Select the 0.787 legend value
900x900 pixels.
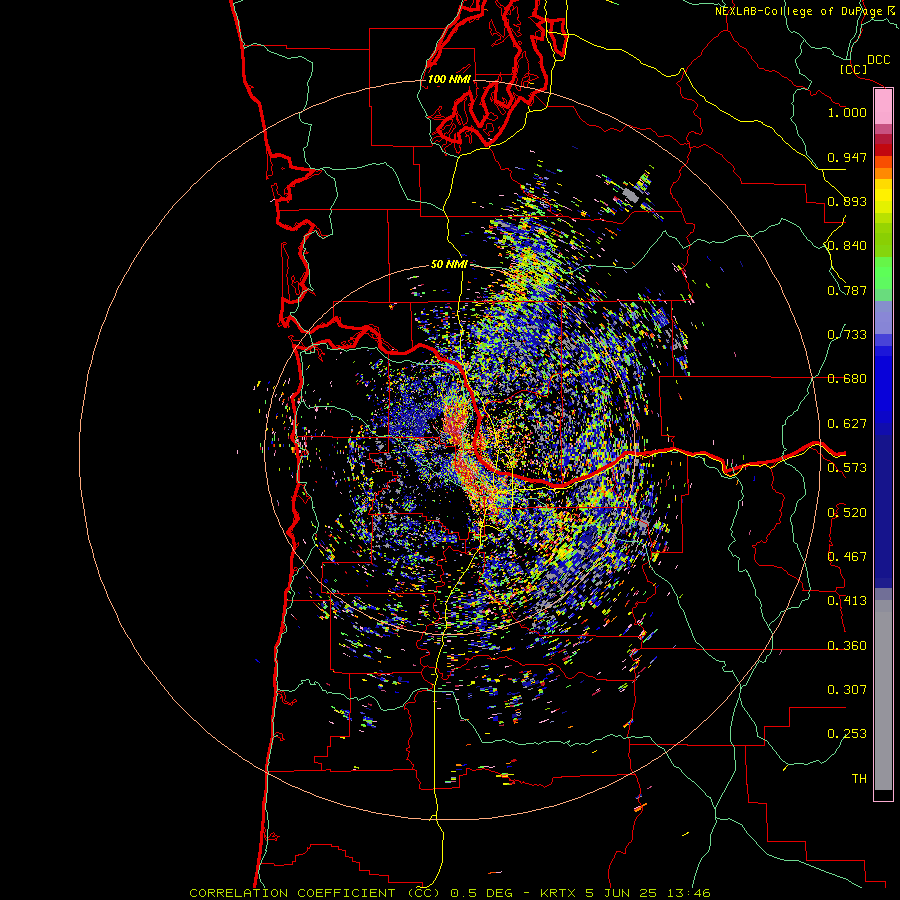click(847, 290)
